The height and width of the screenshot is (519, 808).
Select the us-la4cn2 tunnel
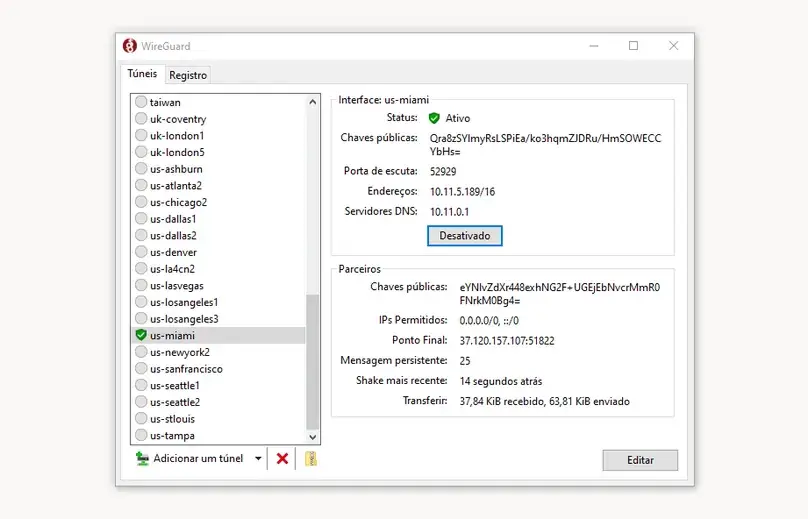click(x=218, y=269)
